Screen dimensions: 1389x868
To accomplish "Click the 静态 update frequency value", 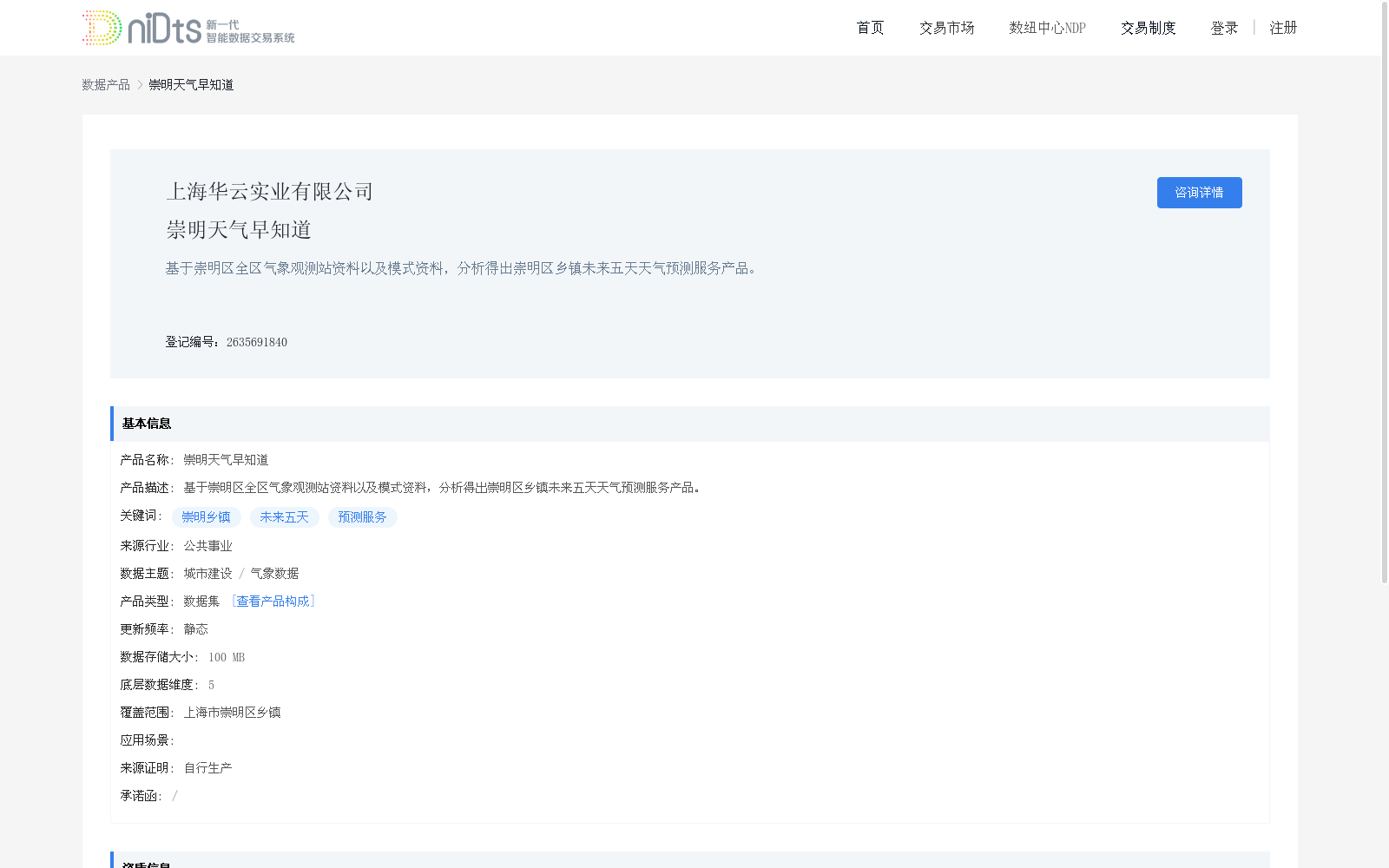I will click(195, 629).
